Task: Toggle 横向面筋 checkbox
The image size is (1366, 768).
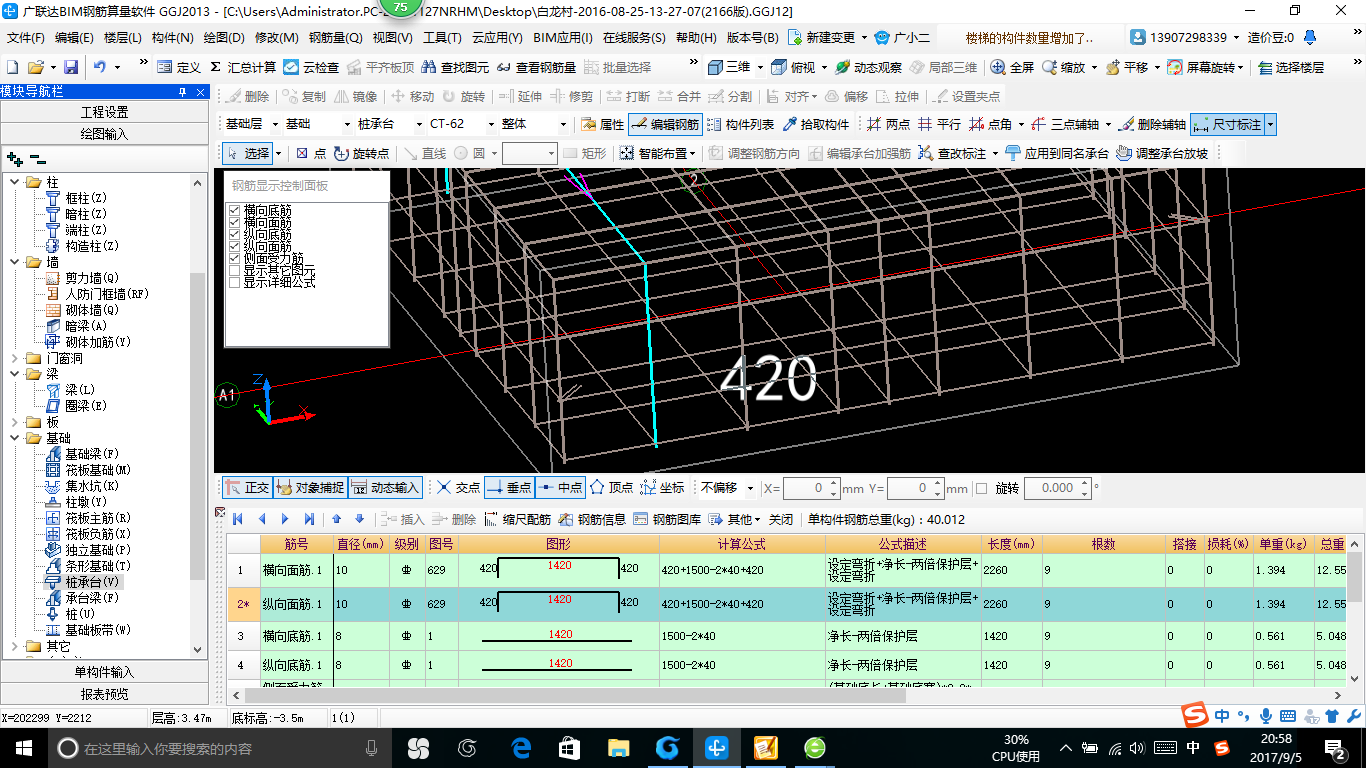Action: (x=234, y=223)
